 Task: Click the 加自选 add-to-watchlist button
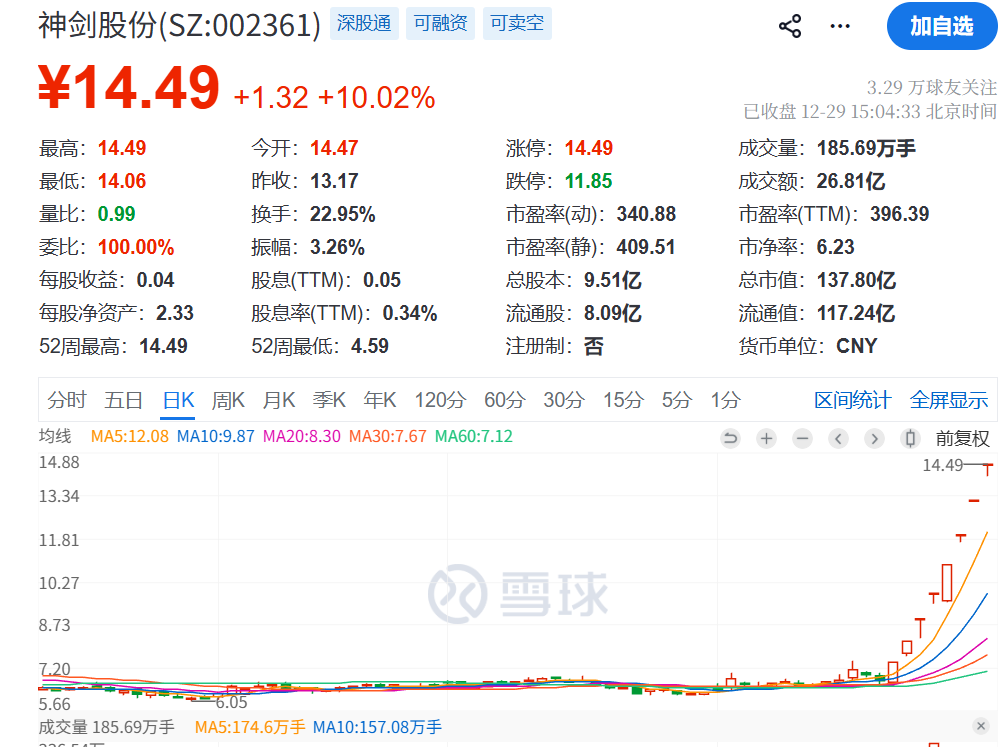pyautogui.click(x=941, y=26)
